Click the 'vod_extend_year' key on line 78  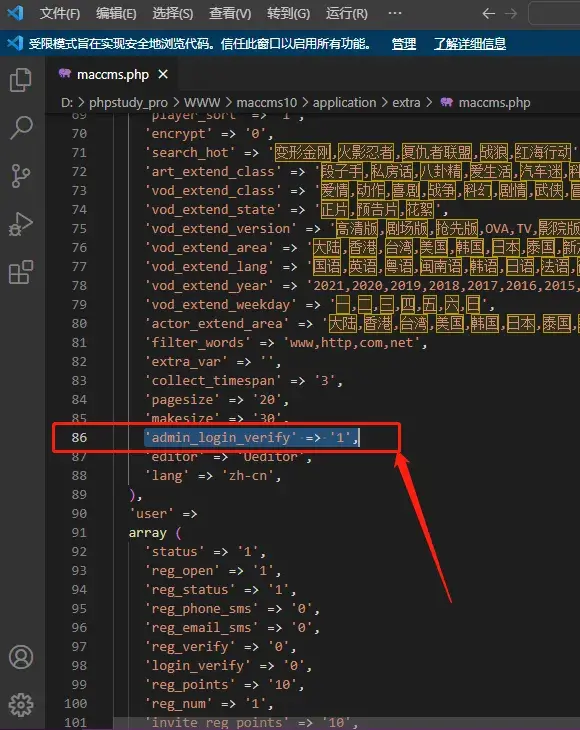pyautogui.click(x=209, y=286)
